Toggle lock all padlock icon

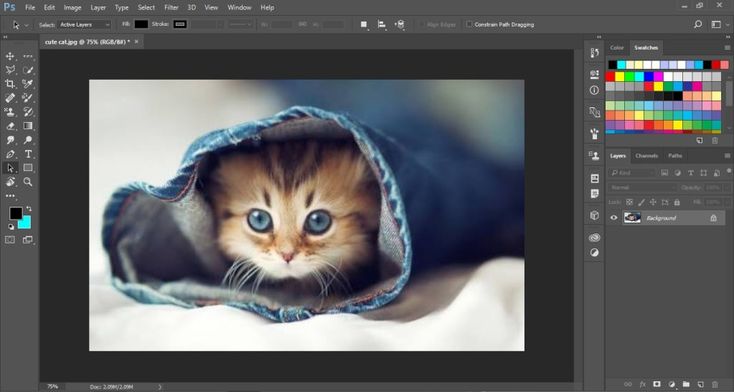[677, 202]
